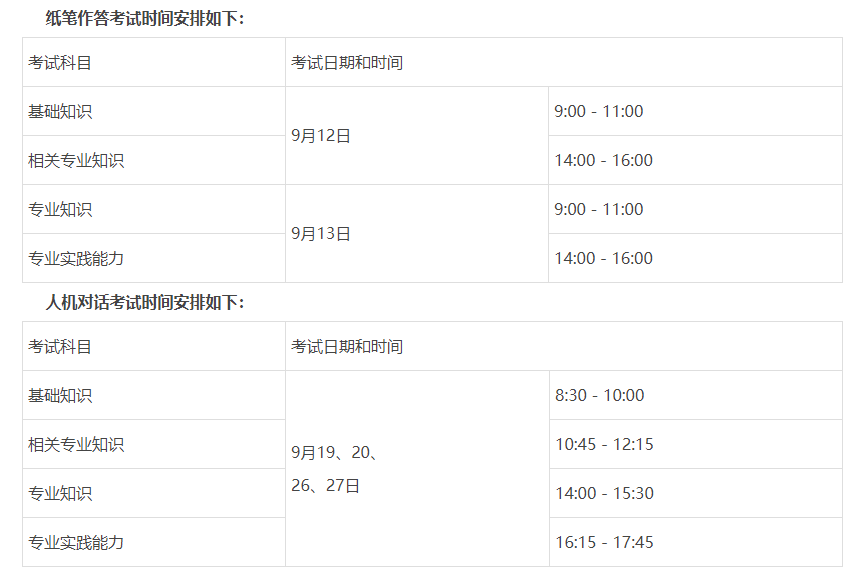Click the 10:45 - 12:15 time cell
Screen dimensions: 866x576
pyautogui.click(x=696, y=445)
